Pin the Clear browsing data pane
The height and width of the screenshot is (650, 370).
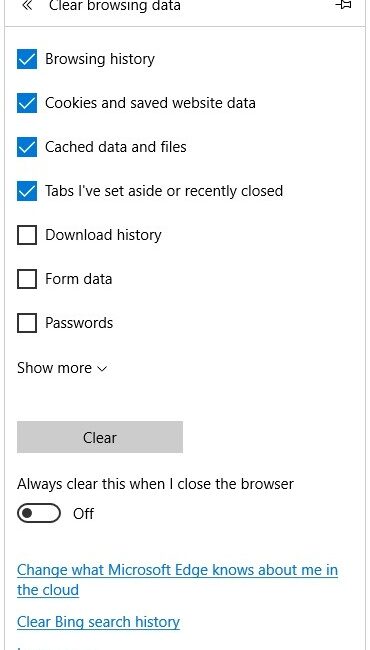tap(344, 5)
